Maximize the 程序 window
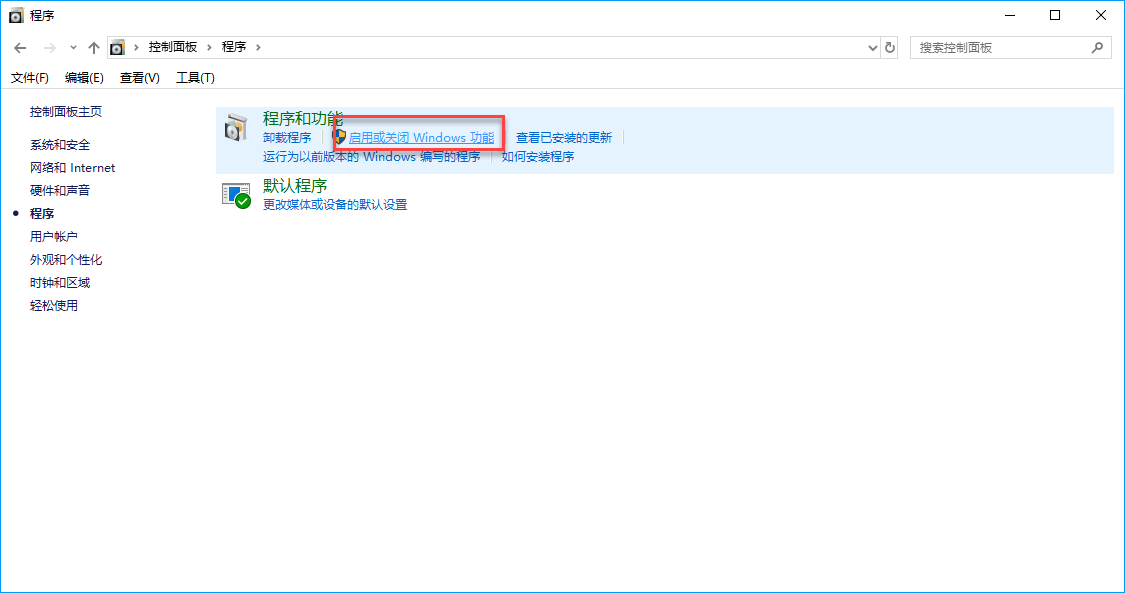 (x=1055, y=15)
